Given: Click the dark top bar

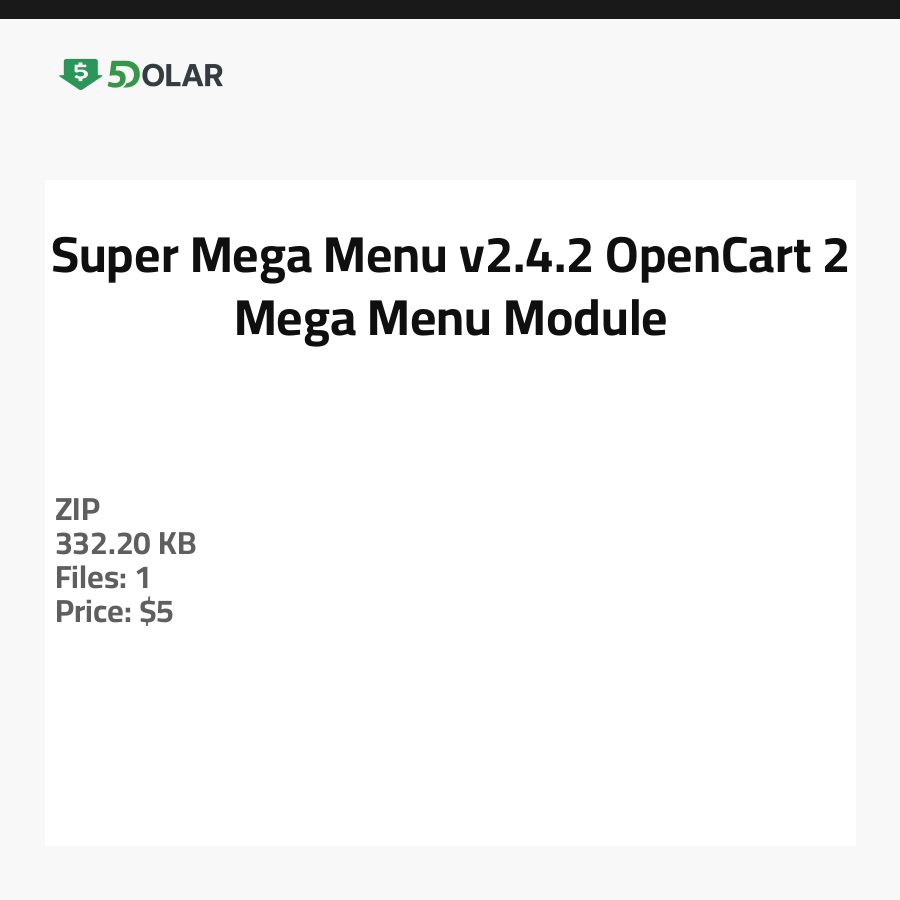Looking at the screenshot, I should pyautogui.click(x=450, y=9).
